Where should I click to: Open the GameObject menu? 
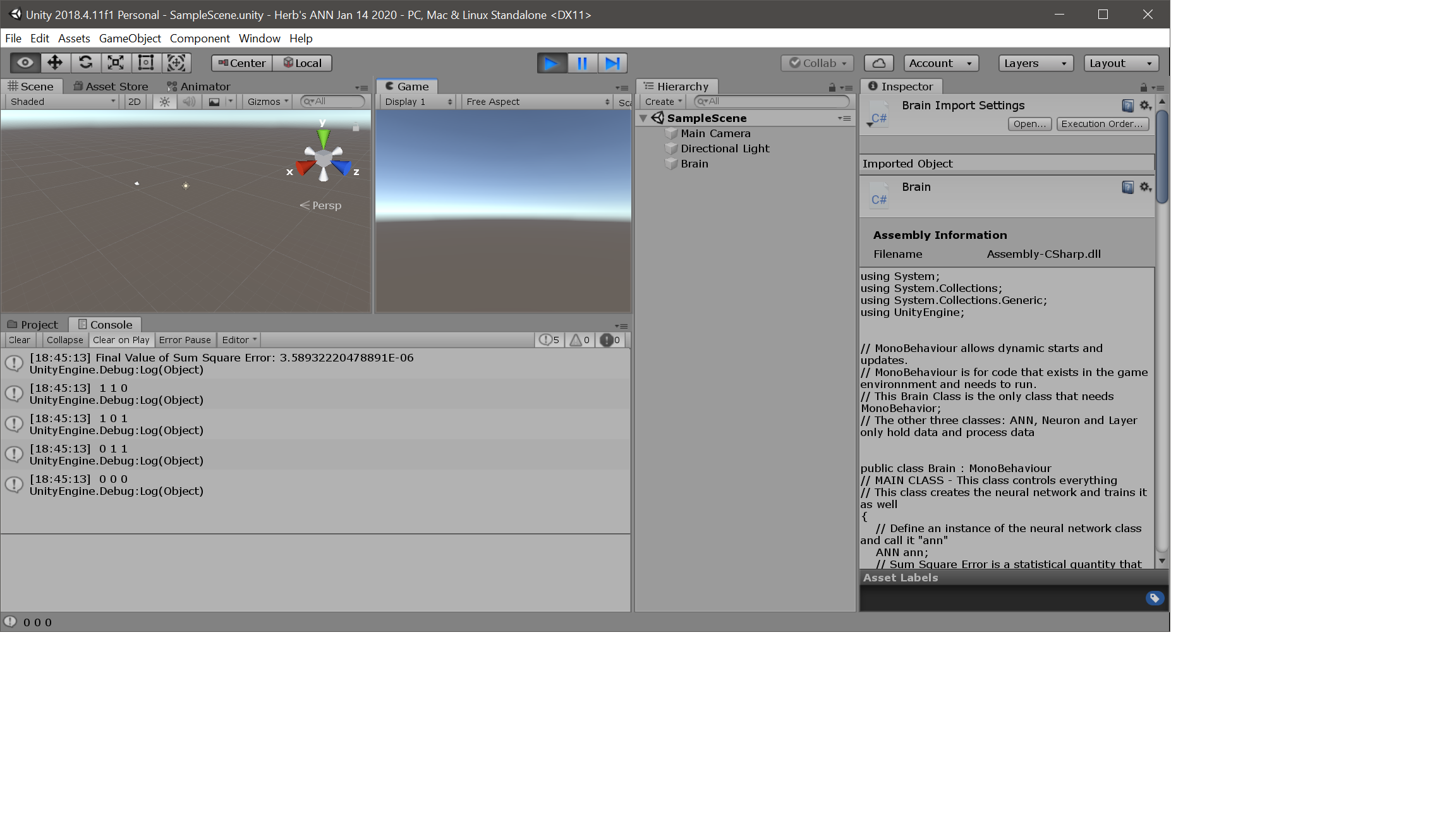130,39
